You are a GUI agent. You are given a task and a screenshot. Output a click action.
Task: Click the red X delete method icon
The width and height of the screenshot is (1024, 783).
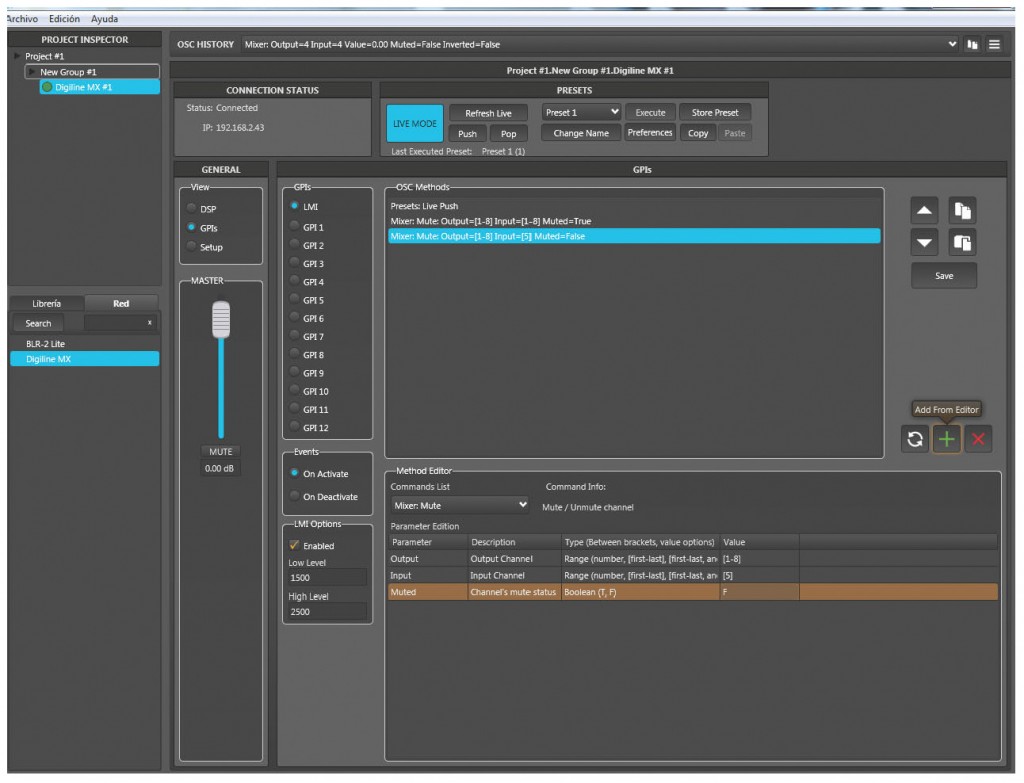tap(978, 440)
